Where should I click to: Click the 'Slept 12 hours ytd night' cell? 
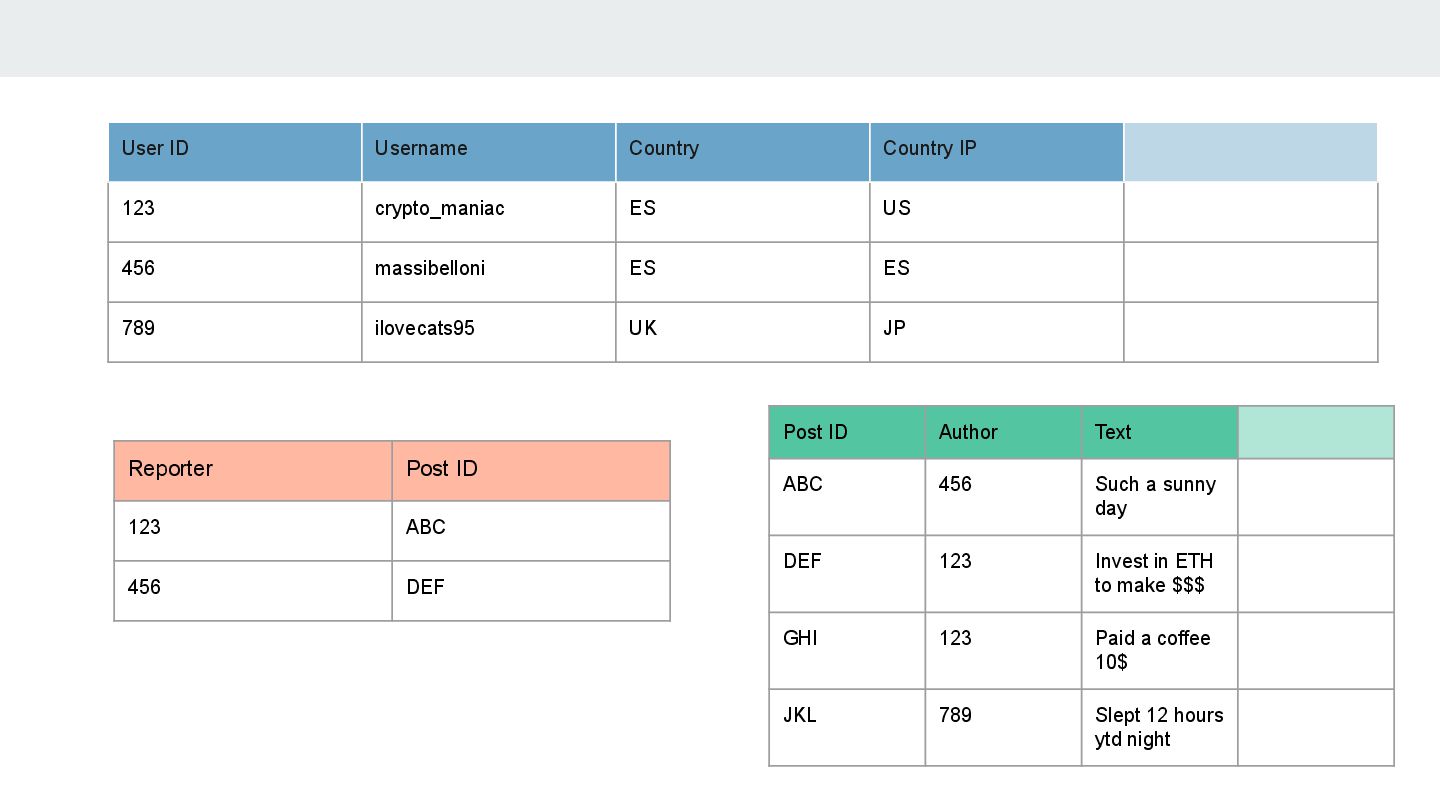tap(1159, 728)
